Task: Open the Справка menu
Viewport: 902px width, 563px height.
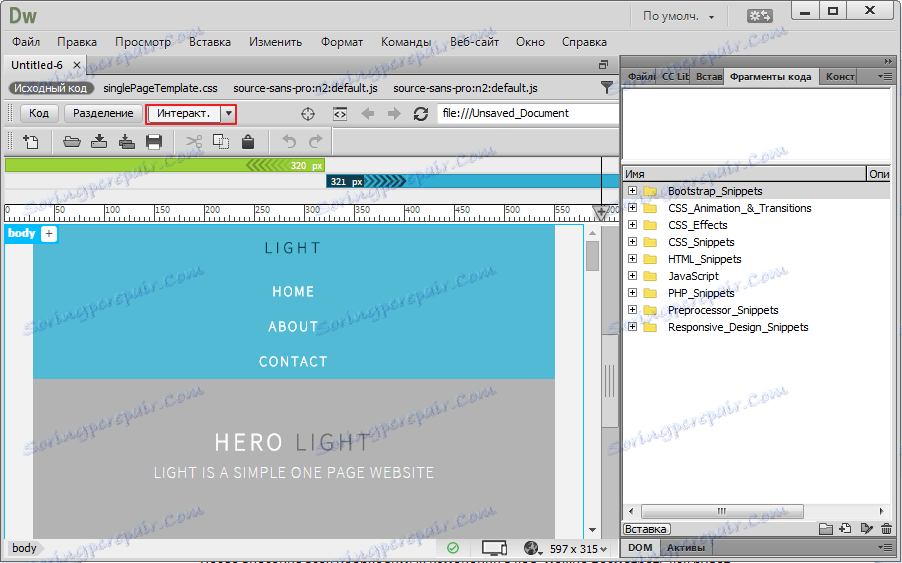Action: click(584, 42)
